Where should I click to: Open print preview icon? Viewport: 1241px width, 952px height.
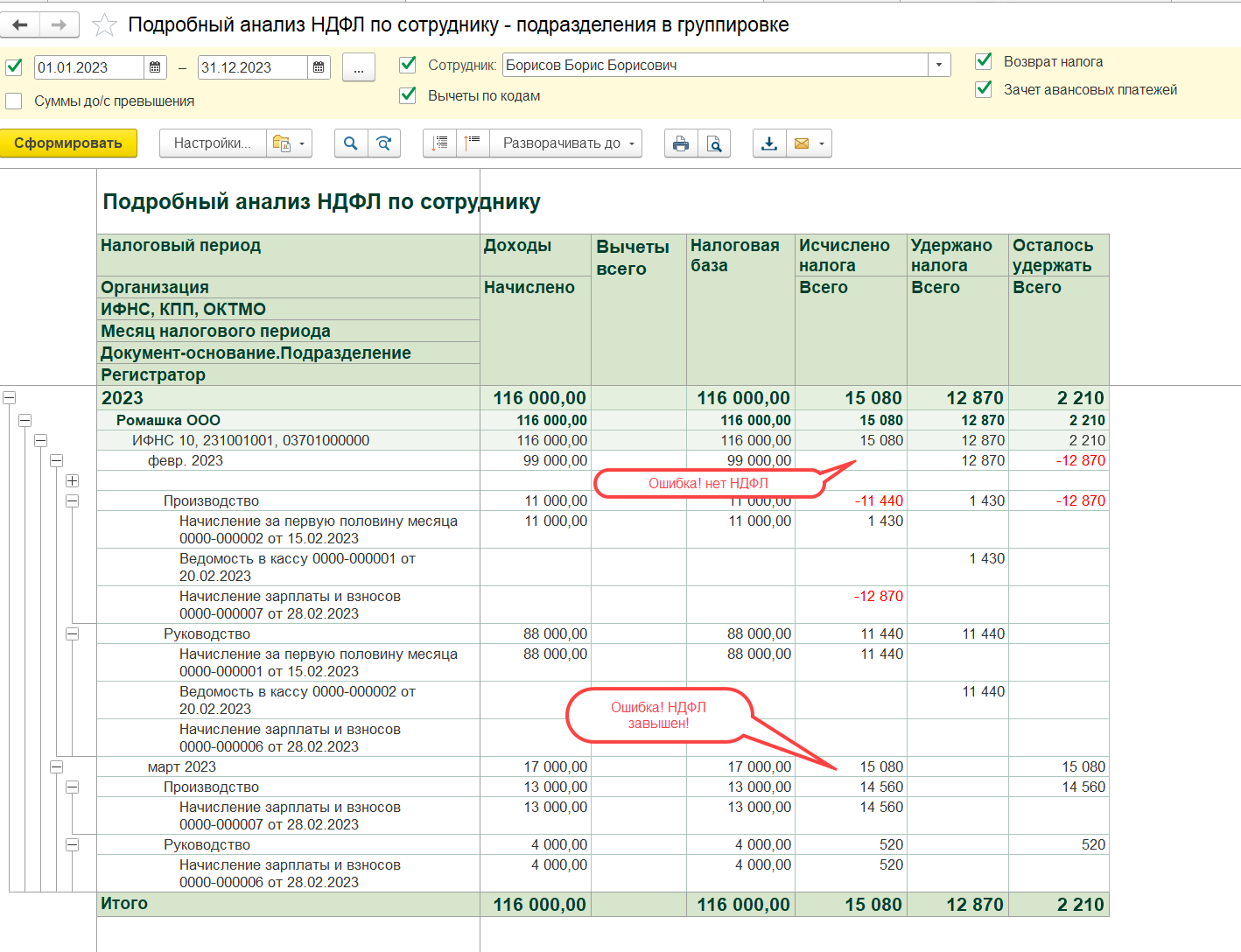pyautogui.click(x=714, y=143)
